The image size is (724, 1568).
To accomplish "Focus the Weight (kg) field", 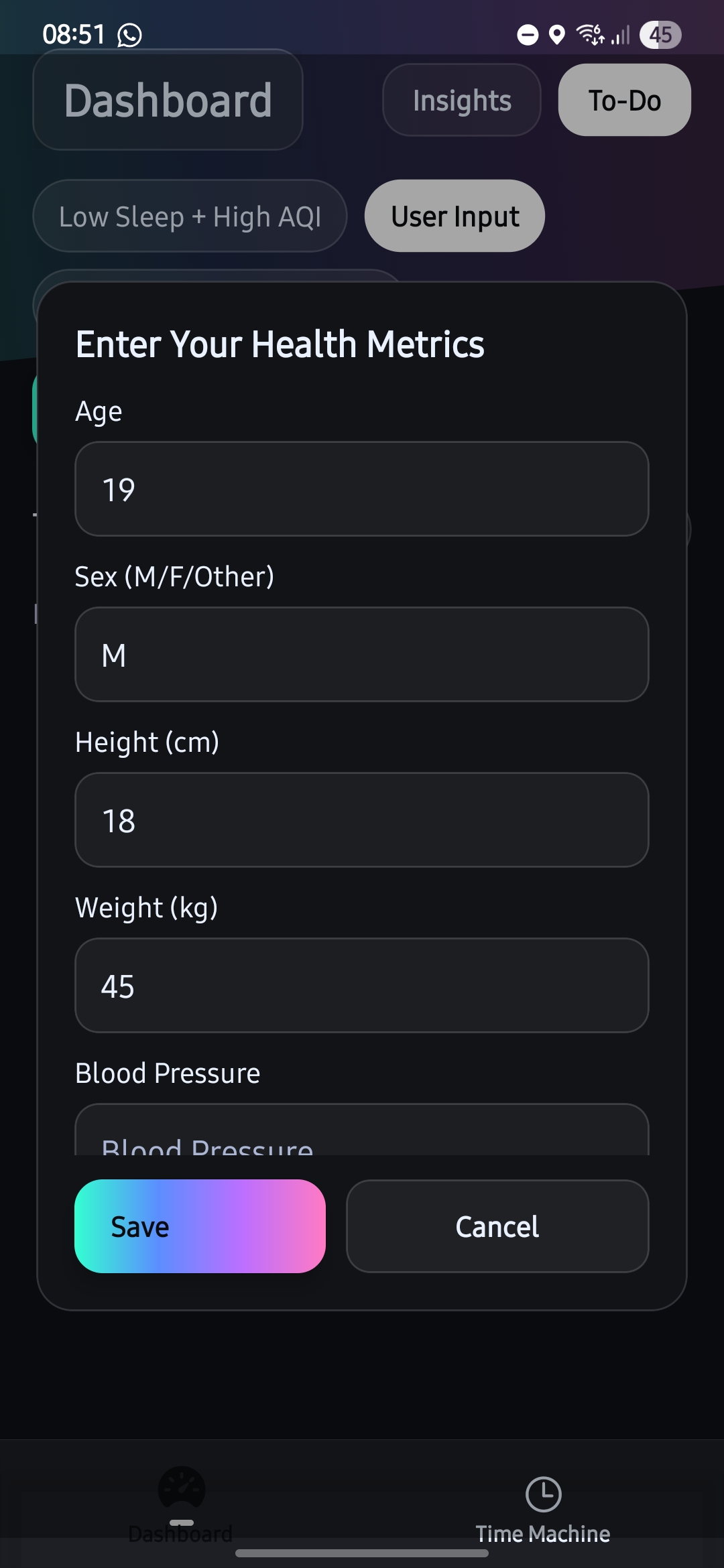I will click(362, 985).
